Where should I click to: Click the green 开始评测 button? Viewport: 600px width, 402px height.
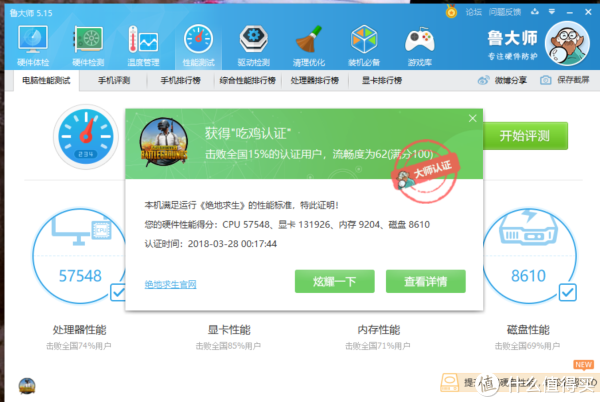click(x=525, y=136)
